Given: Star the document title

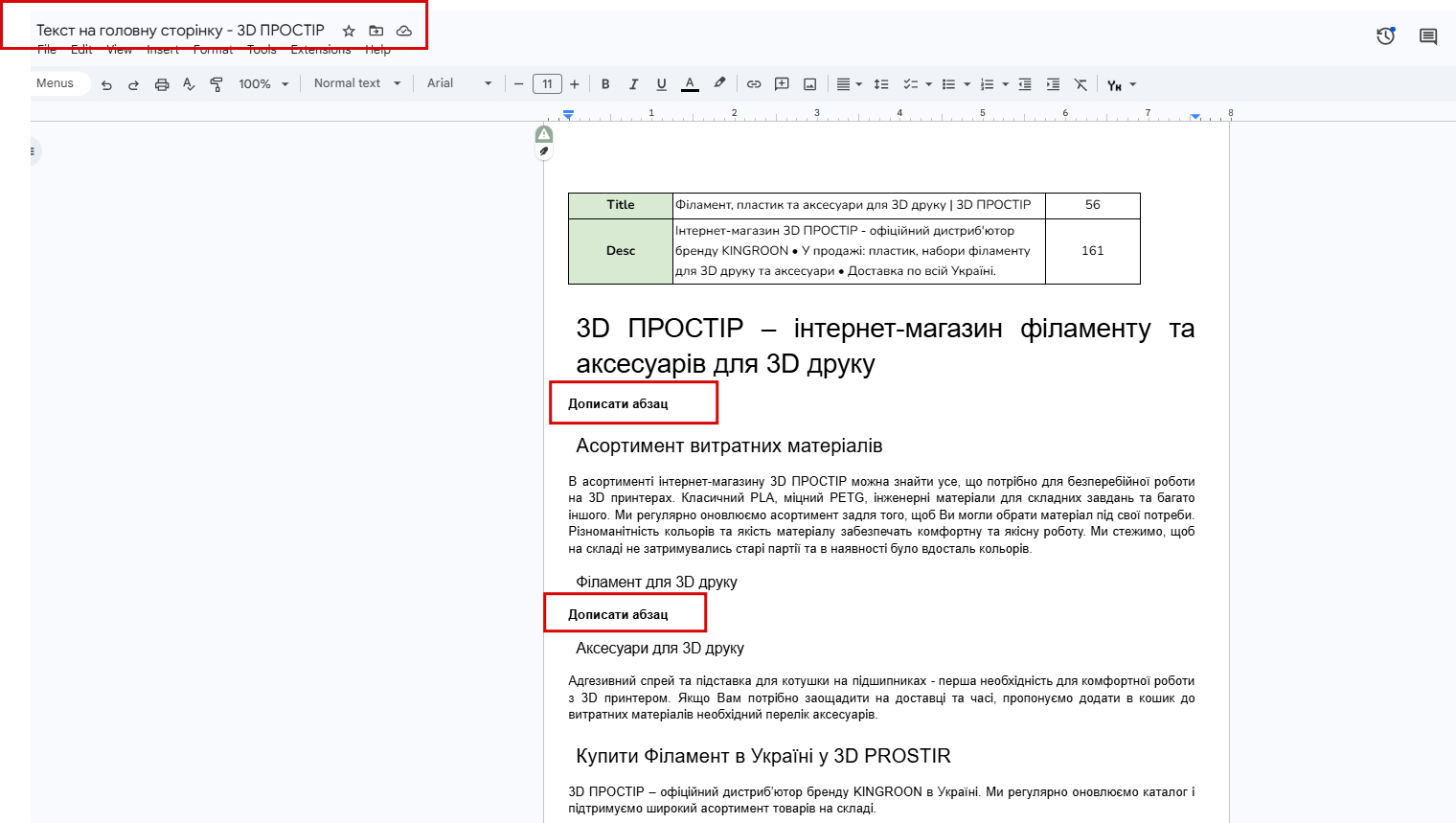Looking at the screenshot, I should [349, 31].
